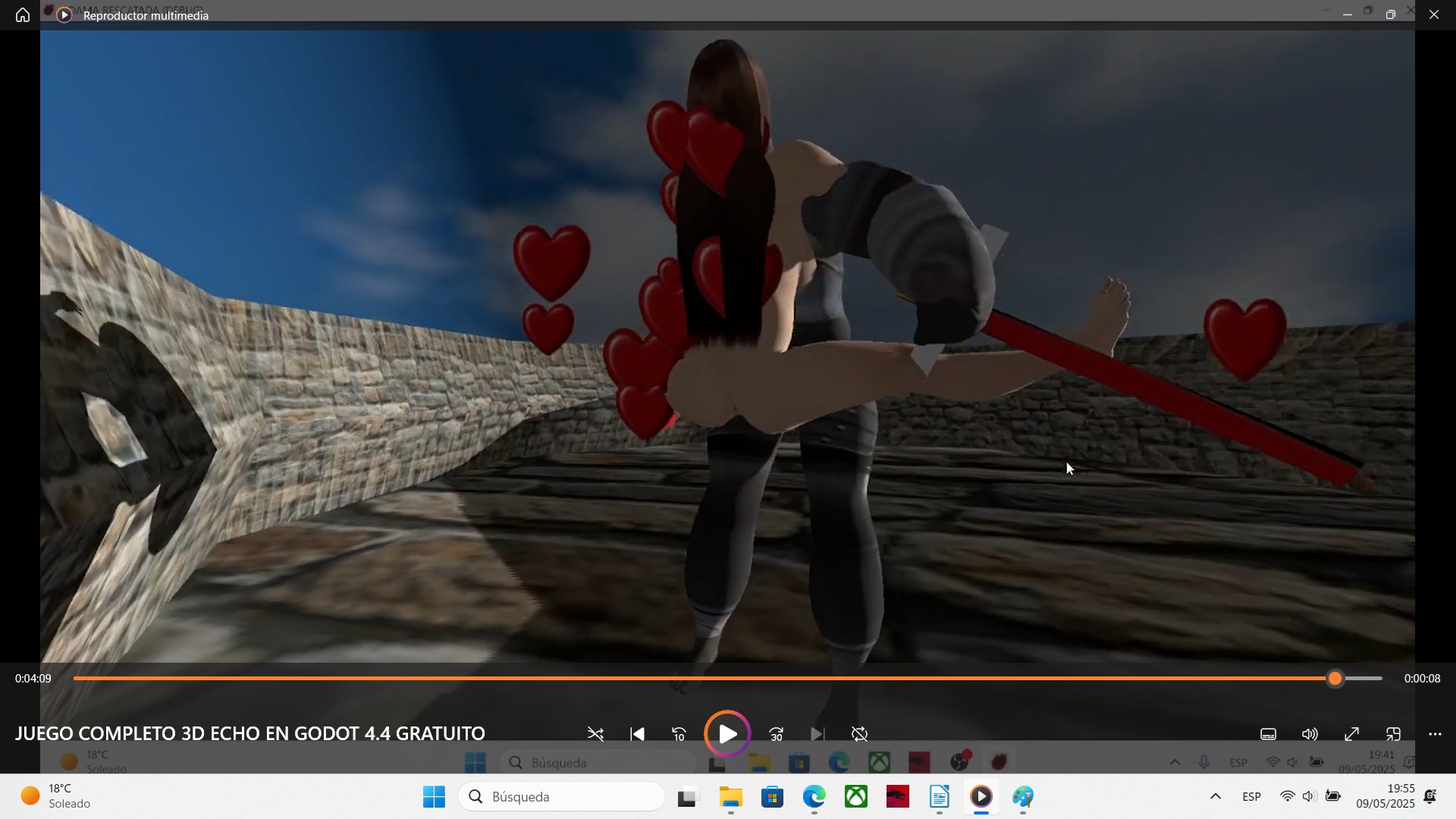Viewport: 1456px width, 819px height.
Task: Open clock and calendar 19:55
Action: [1385, 797]
